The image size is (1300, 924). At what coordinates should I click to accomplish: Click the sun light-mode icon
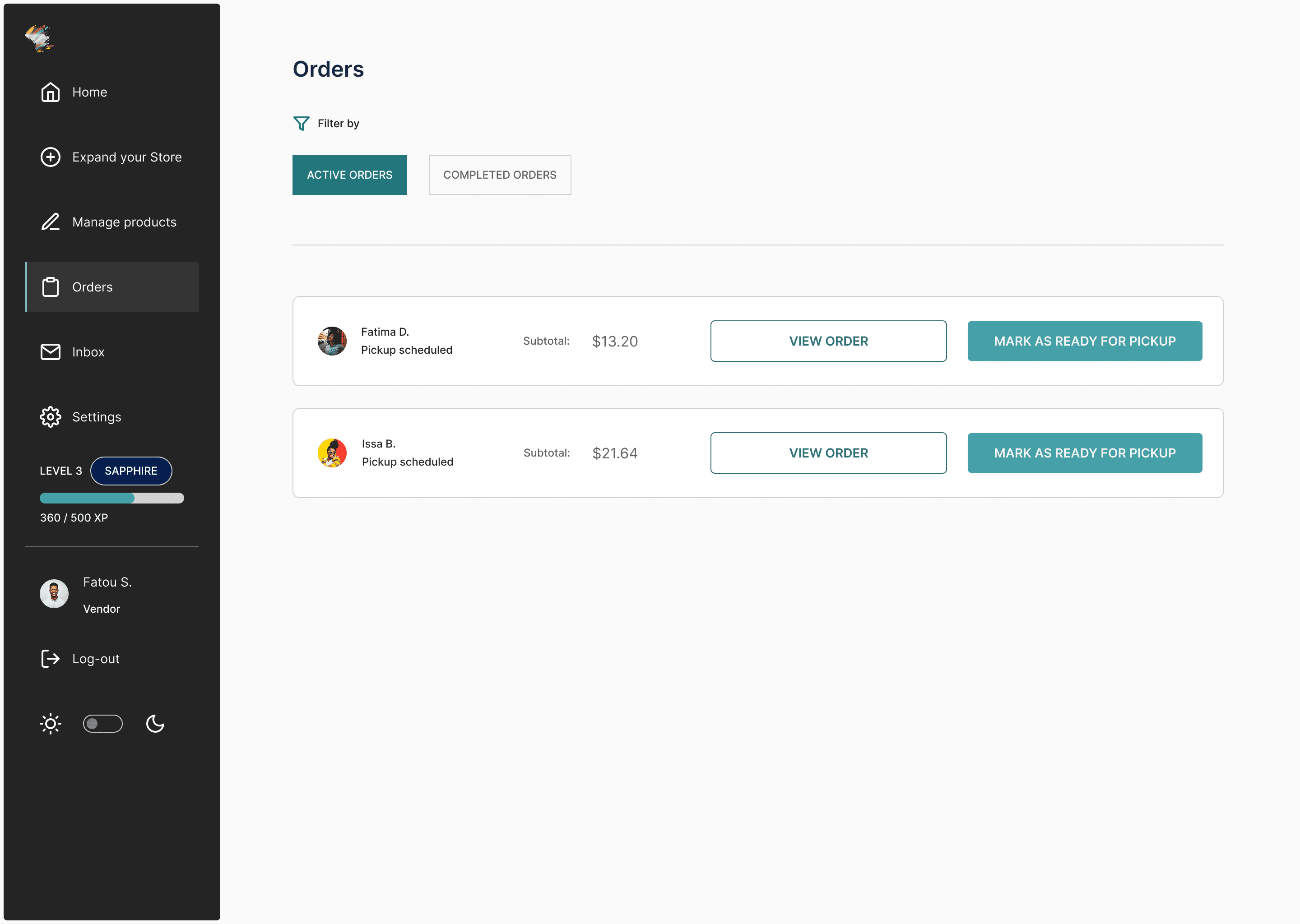pyautogui.click(x=50, y=724)
